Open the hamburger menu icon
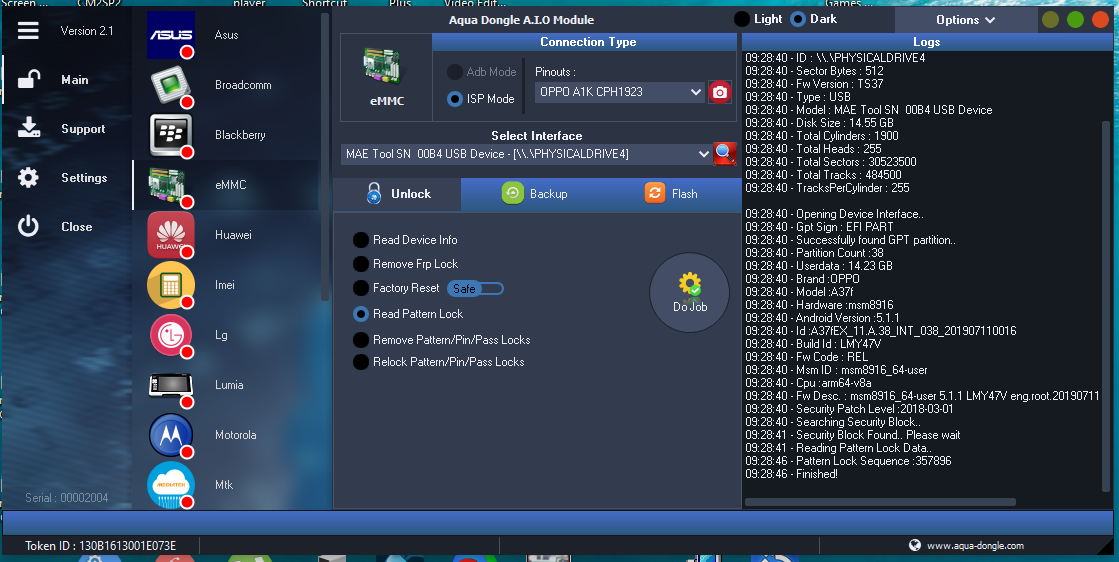 (29, 31)
